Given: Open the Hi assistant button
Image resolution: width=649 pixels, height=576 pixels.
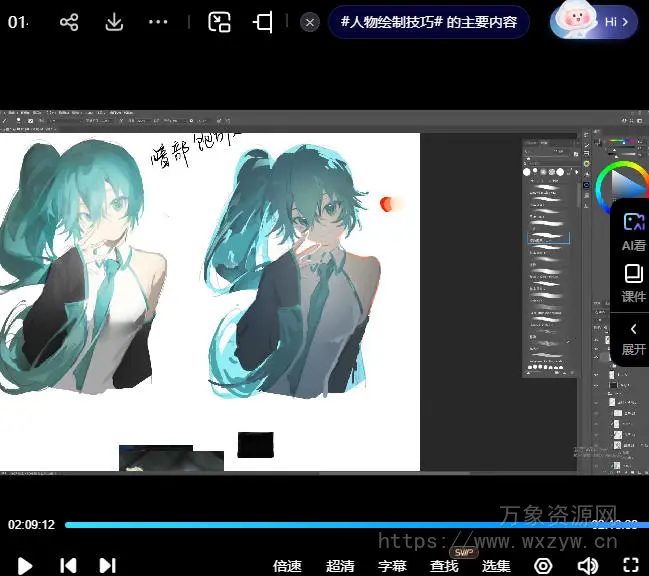Looking at the screenshot, I should pos(594,21).
